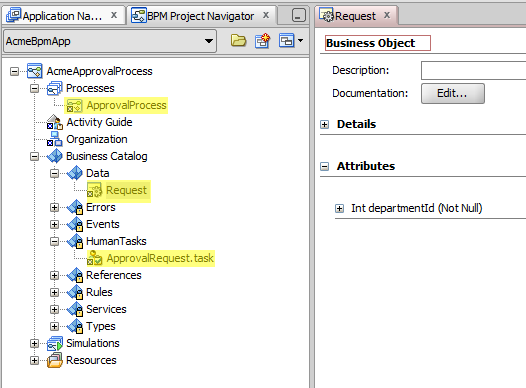Expand the Events module node
526x388 pixels.
pos(54,224)
